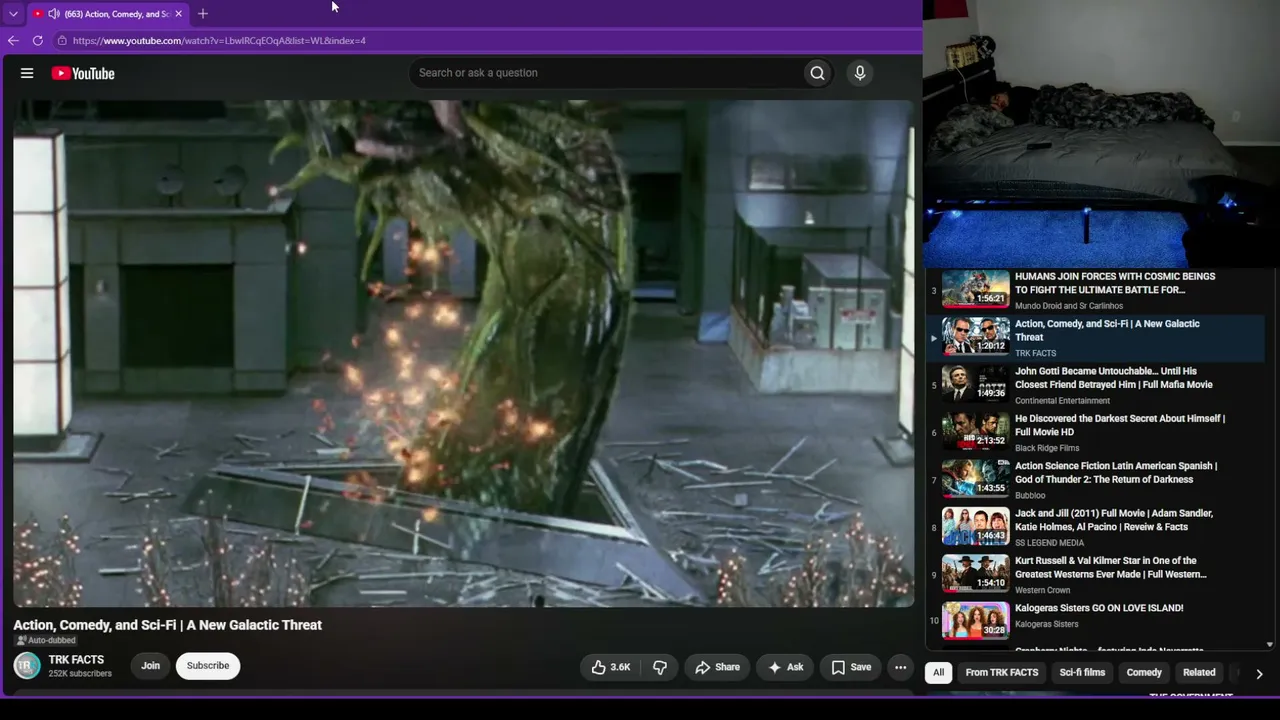Viewport: 1280px width, 720px height.
Task: Open the Kalogeras Sisters video thumbnail
Action: [x=976, y=622]
